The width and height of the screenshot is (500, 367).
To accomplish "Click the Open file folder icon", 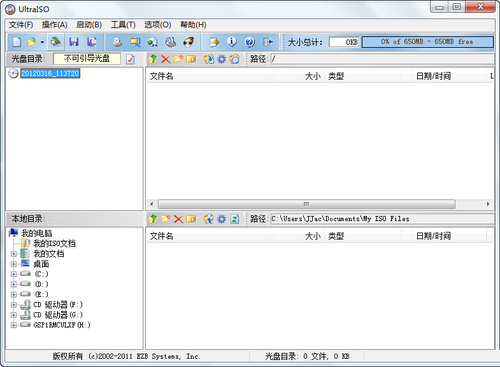I will (x=31, y=42).
